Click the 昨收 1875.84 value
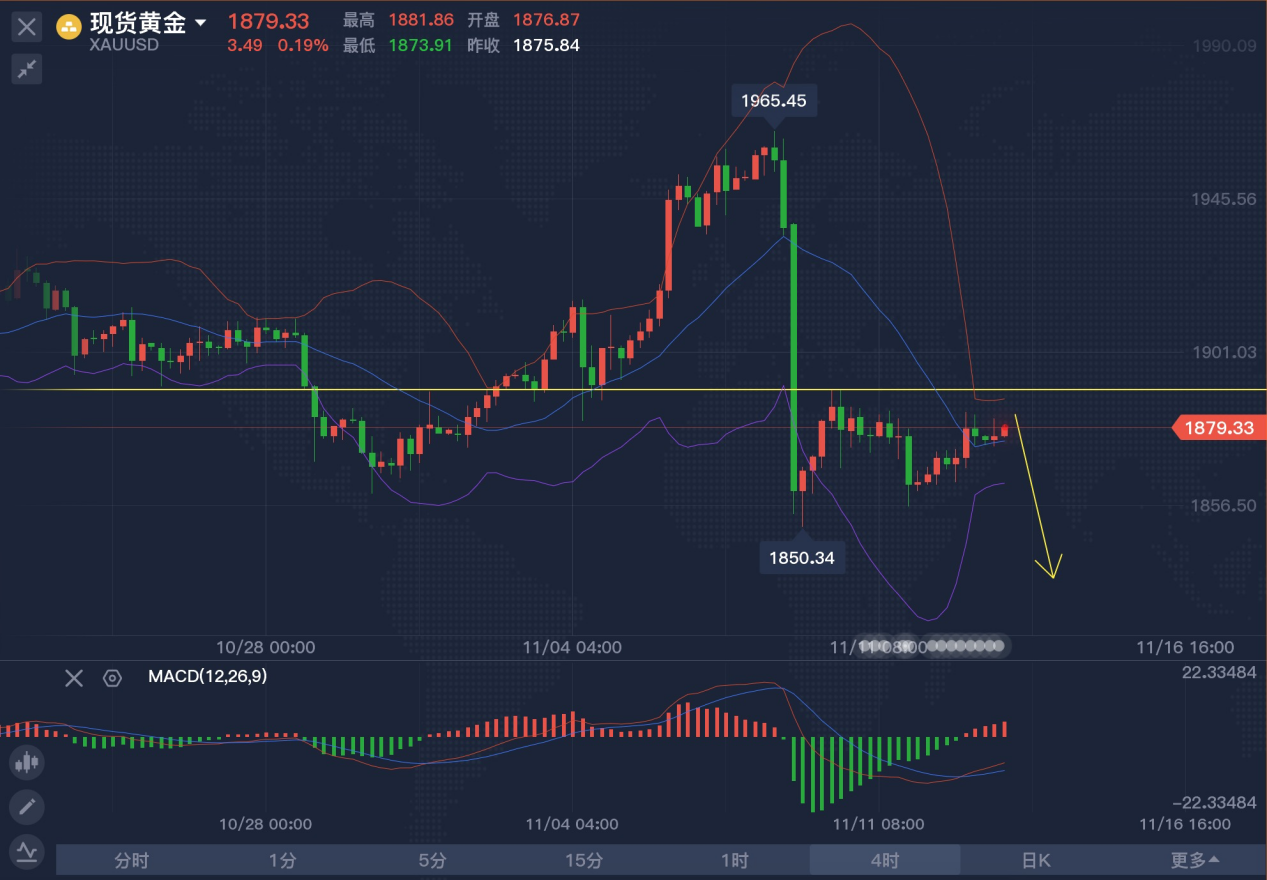The width and height of the screenshot is (1267, 880). 546,45
